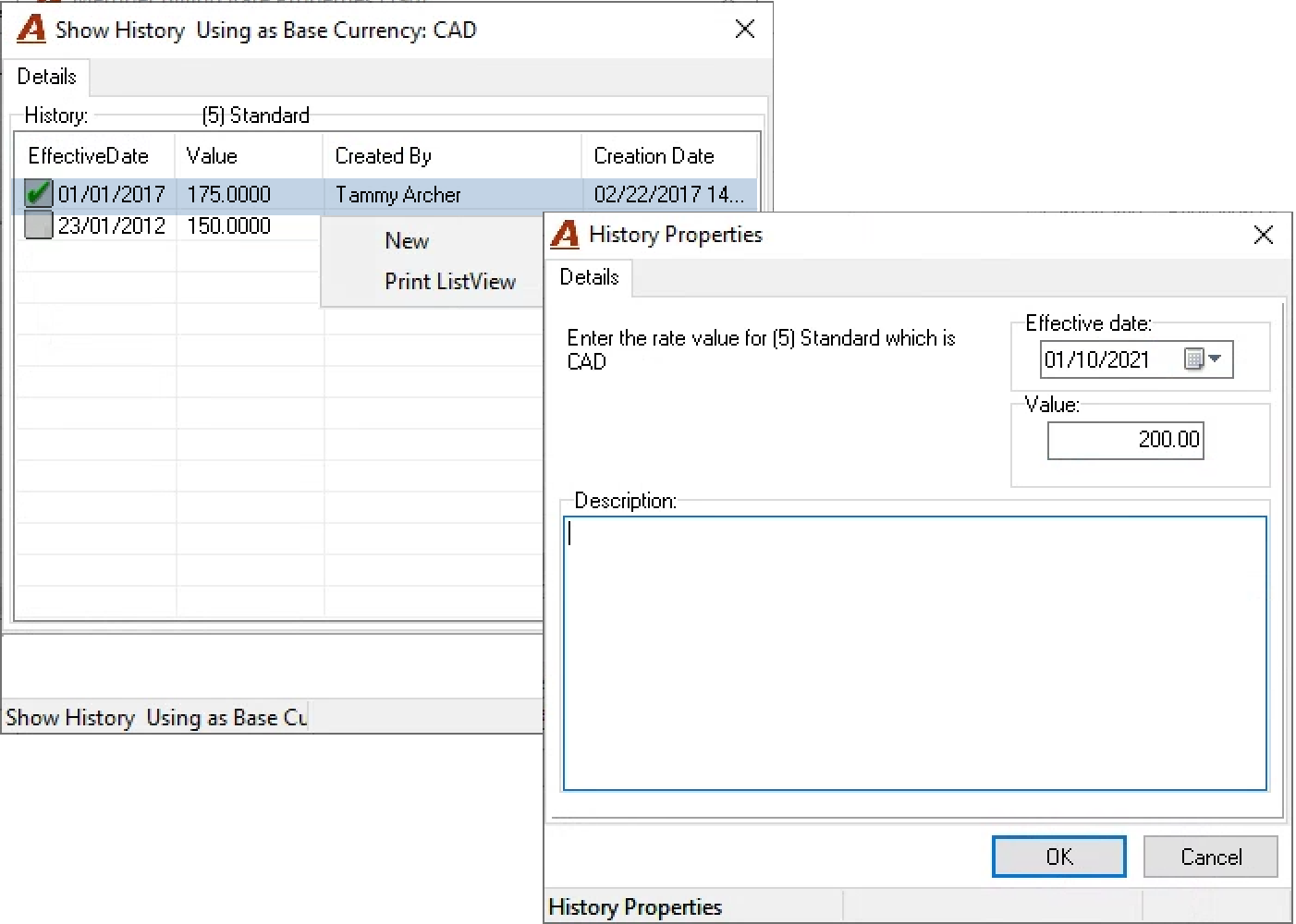1296x924 pixels.
Task: Select the 01/01/2017 effective date cell
Action: [112, 195]
